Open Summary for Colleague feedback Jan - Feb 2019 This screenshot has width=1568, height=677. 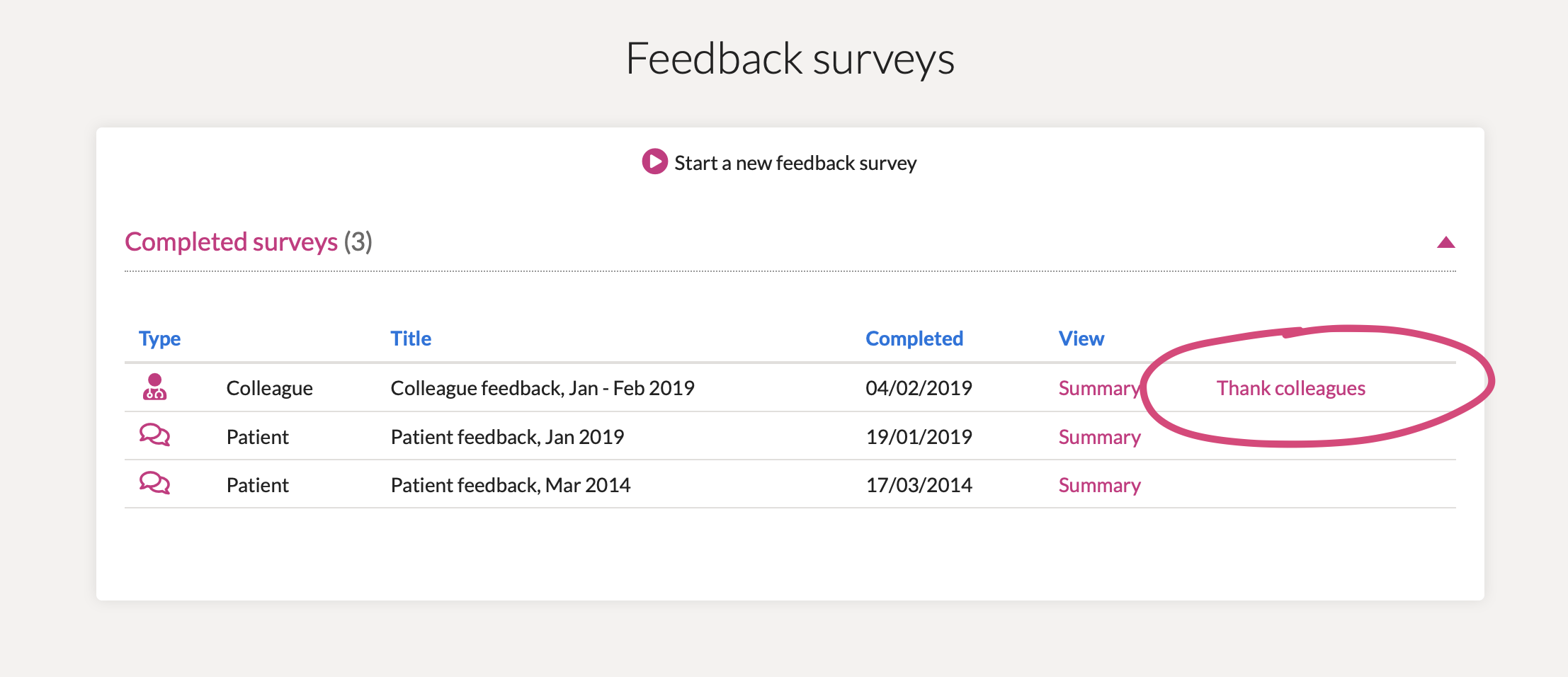point(1099,388)
